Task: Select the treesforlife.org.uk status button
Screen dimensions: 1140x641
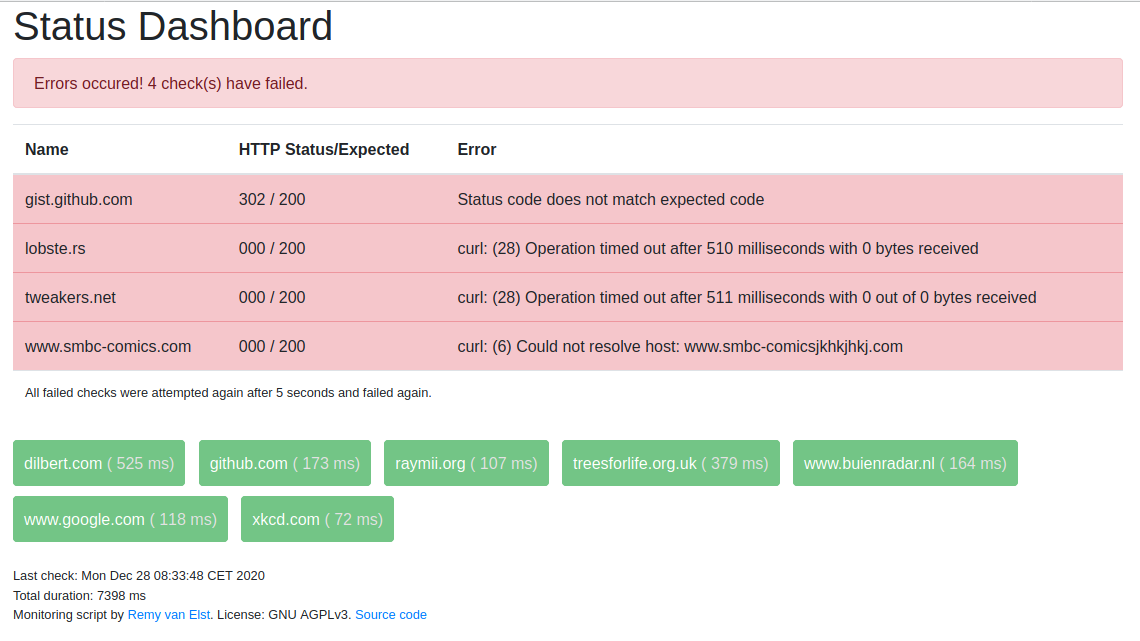Action: point(670,463)
